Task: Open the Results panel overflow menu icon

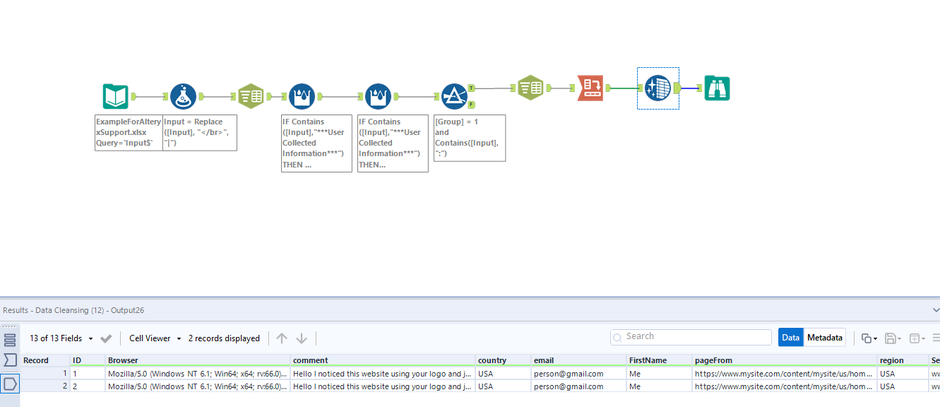Action: click(x=935, y=338)
